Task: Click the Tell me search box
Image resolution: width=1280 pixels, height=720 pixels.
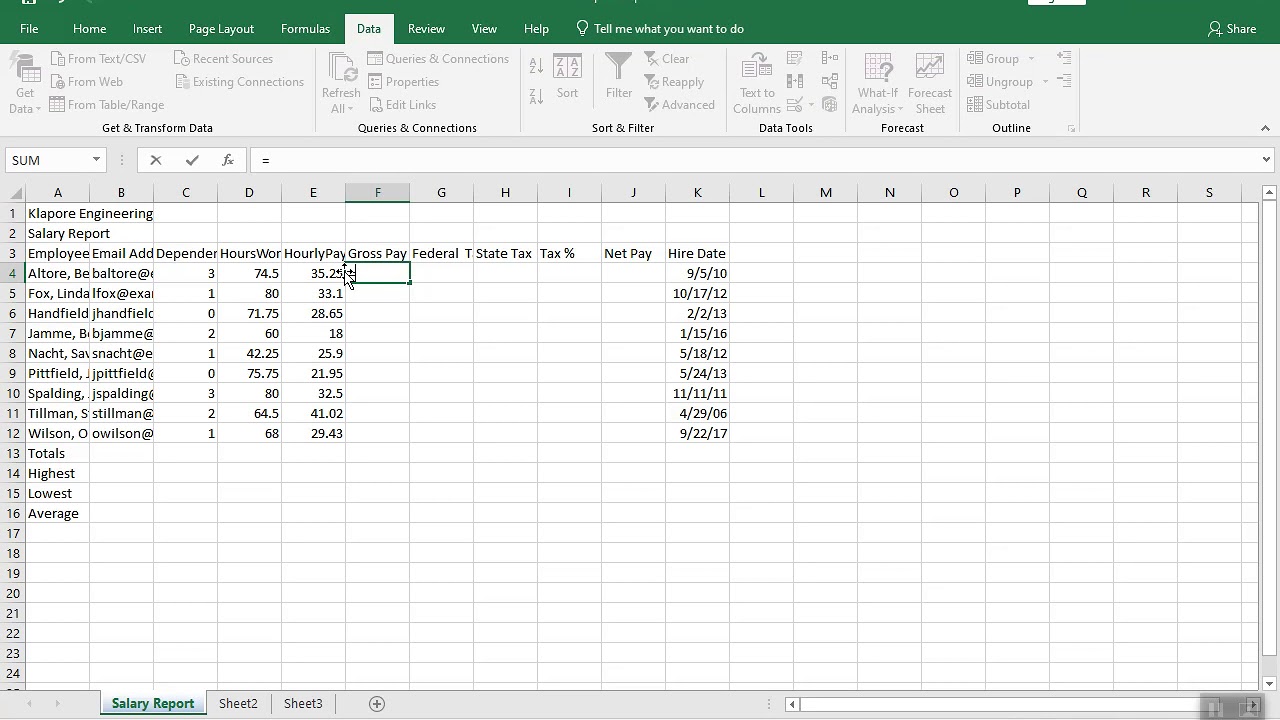Action: [660, 29]
